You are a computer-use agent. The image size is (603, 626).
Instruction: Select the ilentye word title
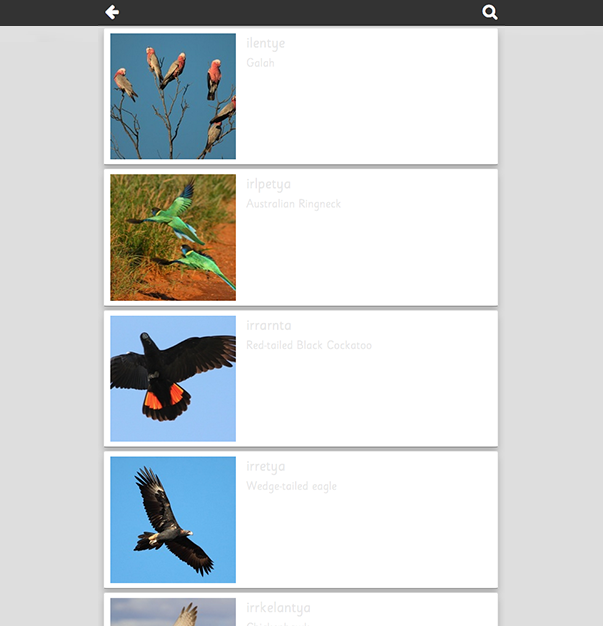coord(266,43)
